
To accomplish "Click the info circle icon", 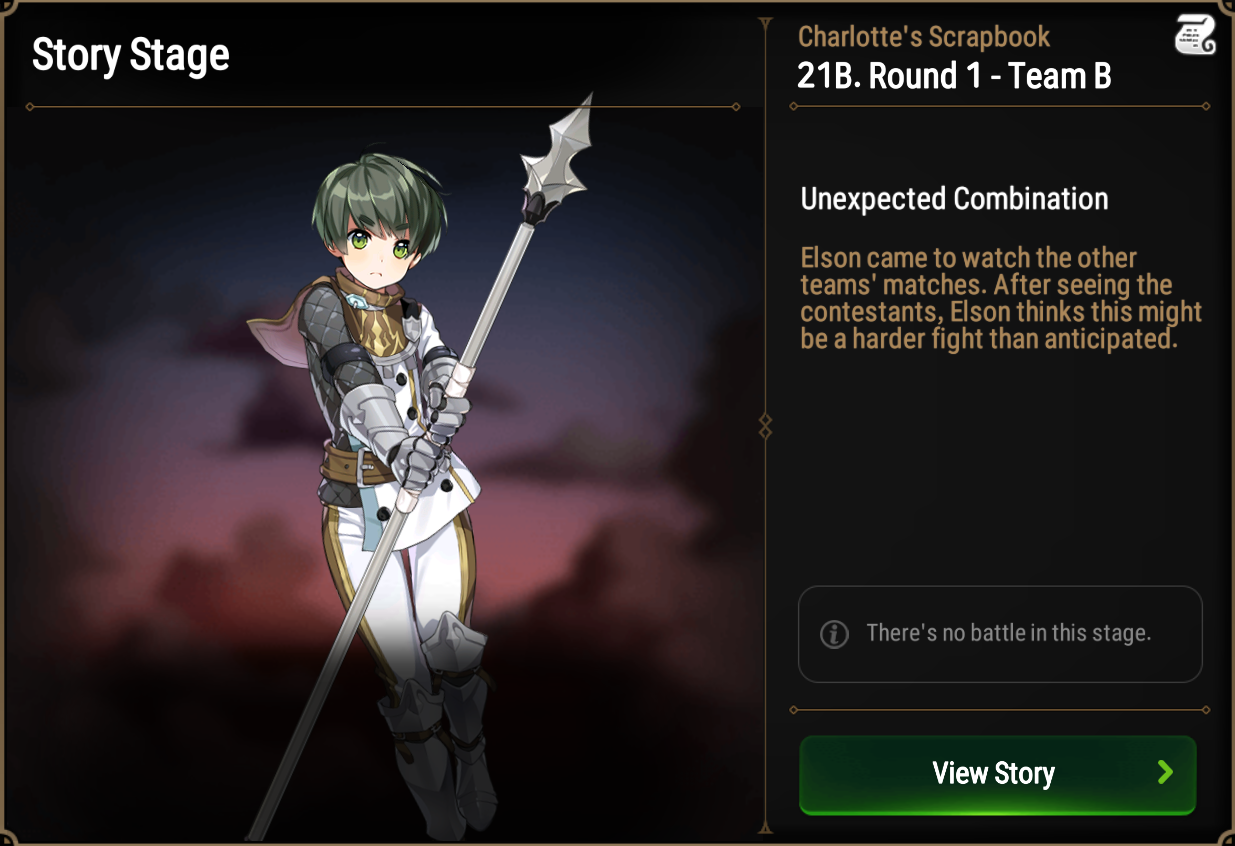I will pyautogui.click(x=834, y=634).
